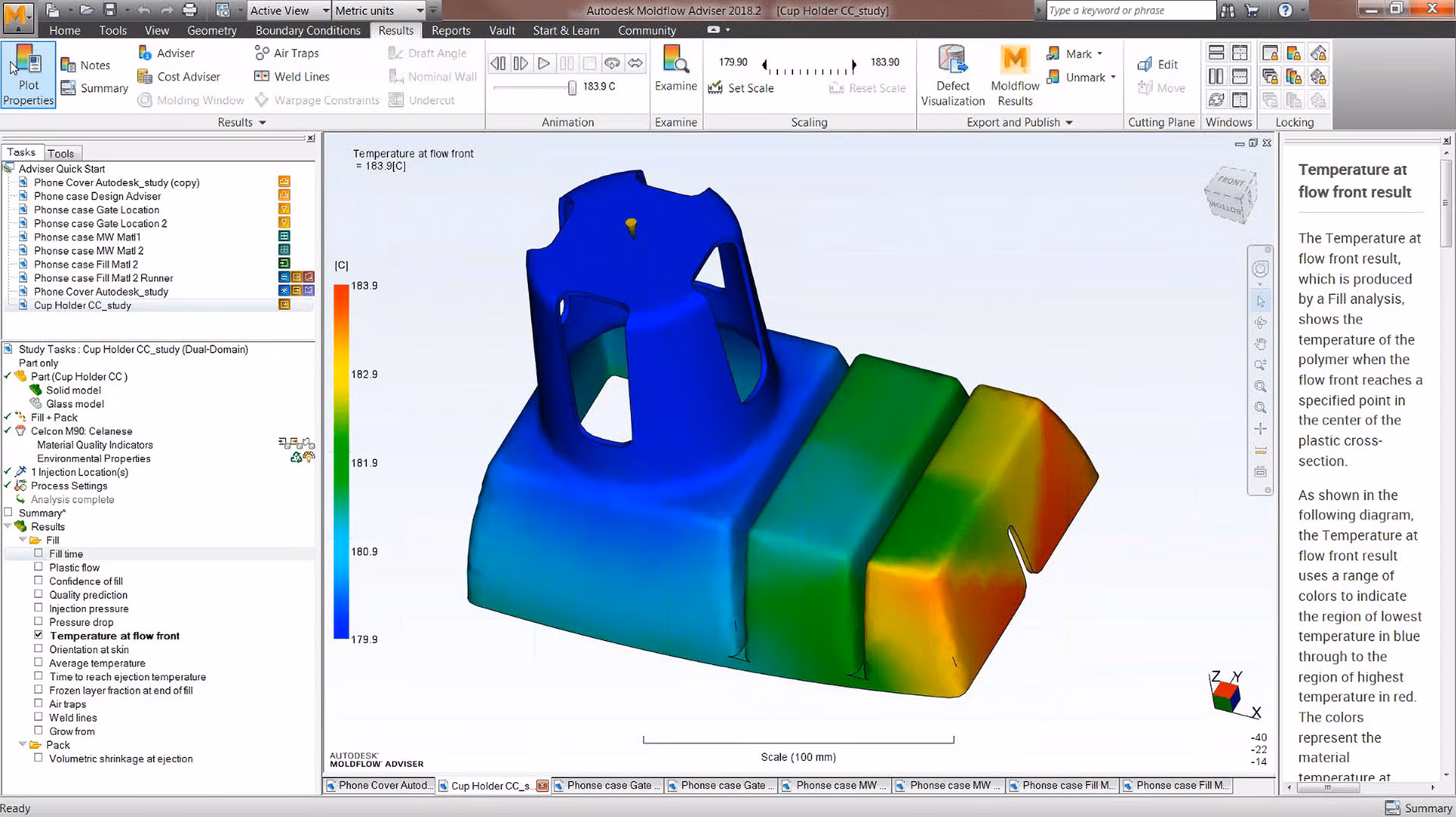1456x817 pixels.
Task: Uncheck Temperature at flow front
Action: (x=38, y=635)
